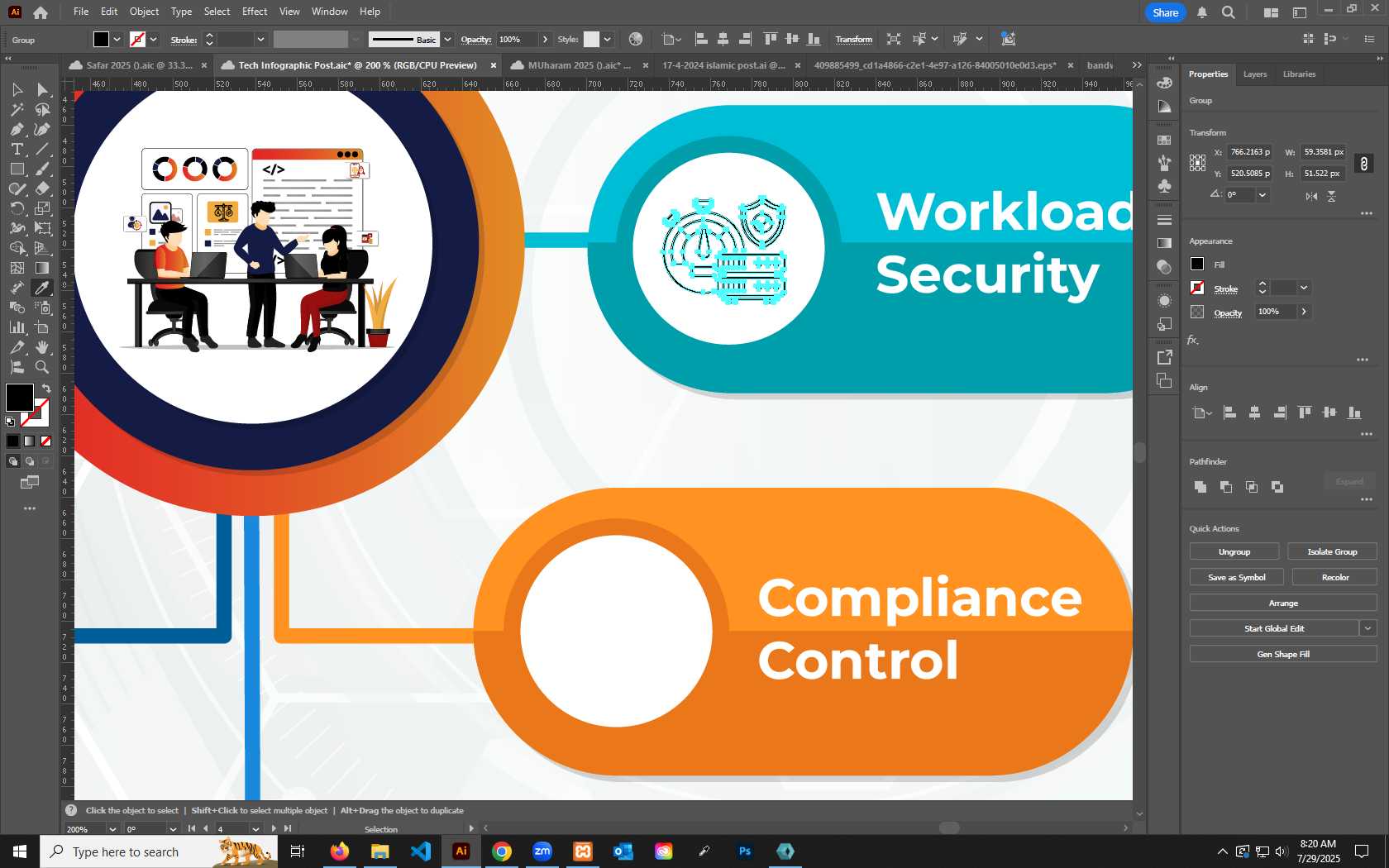Click the Unite pathfinder icon

pyautogui.click(x=1200, y=487)
